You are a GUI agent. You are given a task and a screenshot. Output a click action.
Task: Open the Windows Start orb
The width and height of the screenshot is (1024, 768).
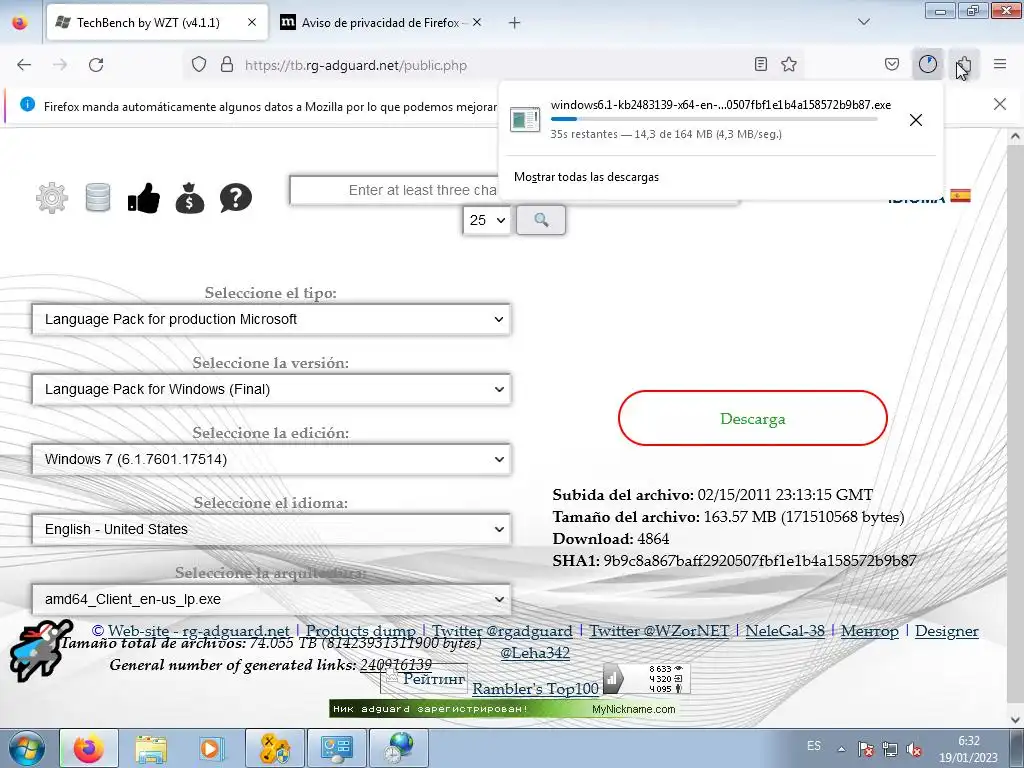point(27,748)
